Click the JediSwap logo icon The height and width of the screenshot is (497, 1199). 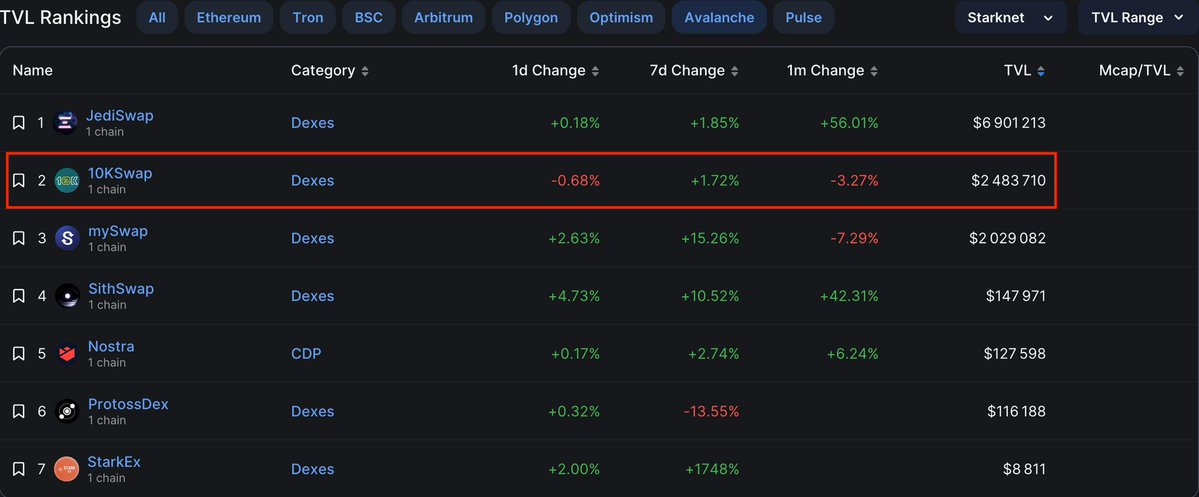click(66, 123)
